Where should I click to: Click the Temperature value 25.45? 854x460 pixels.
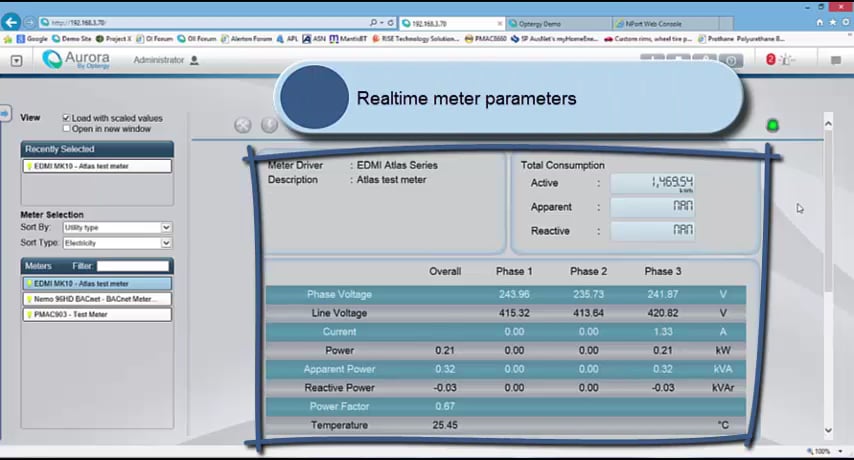445,425
